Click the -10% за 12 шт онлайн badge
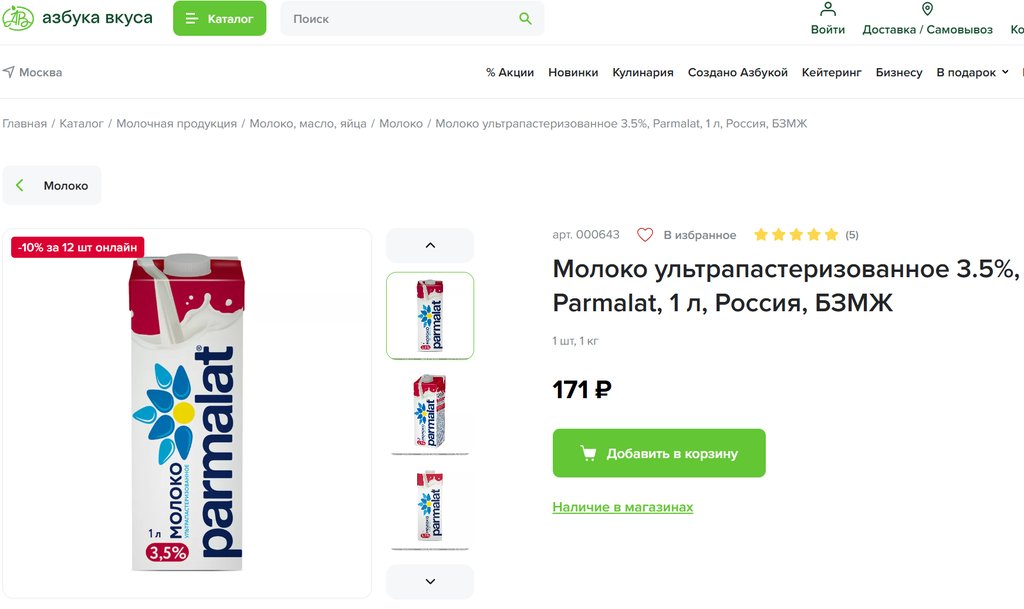Viewport: 1024px width, 609px height. (x=78, y=247)
